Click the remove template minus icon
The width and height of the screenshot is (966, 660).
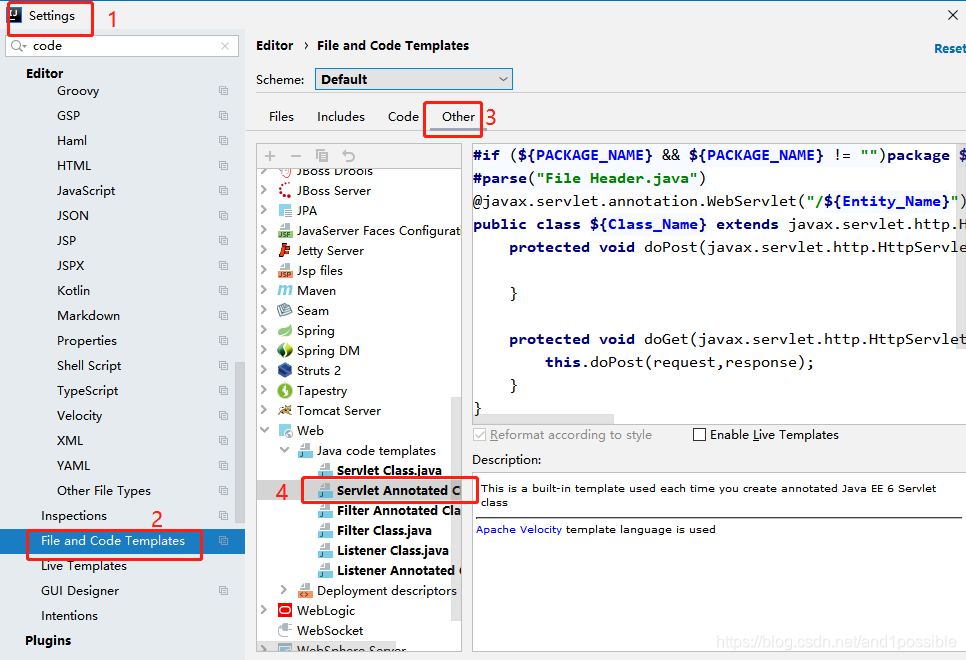coord(296,156)
